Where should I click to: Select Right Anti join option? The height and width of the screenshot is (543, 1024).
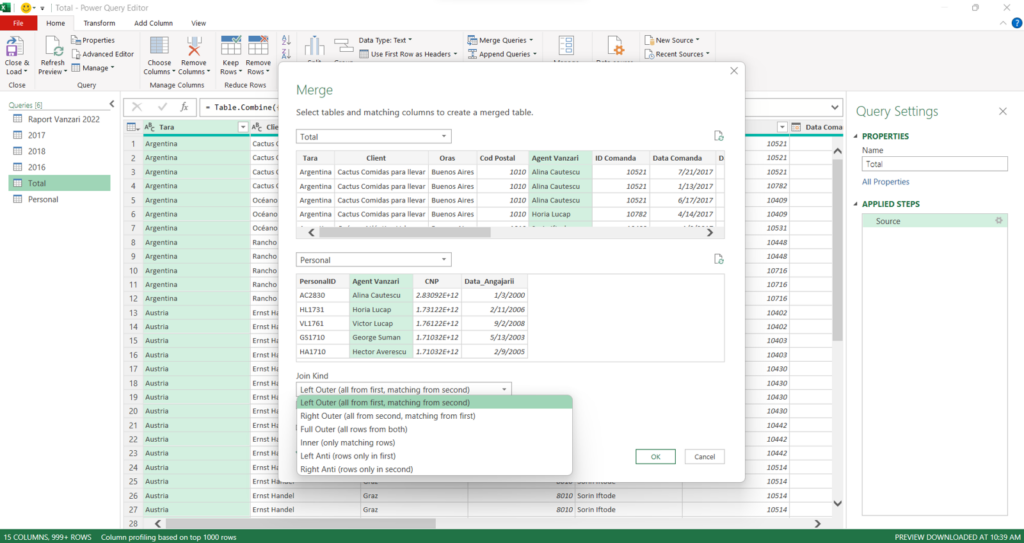point(434,469)
